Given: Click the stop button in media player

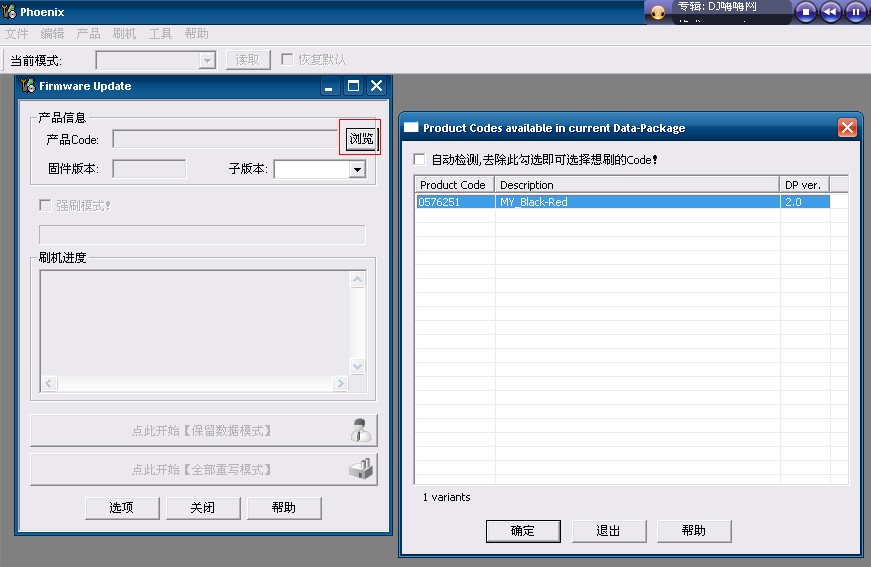Looking at the screenshot, I should click(x=806, y=12).
